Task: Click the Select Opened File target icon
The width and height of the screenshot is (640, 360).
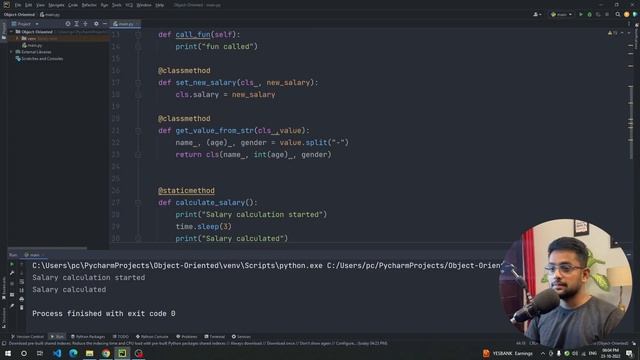Action: pos(68,24)
